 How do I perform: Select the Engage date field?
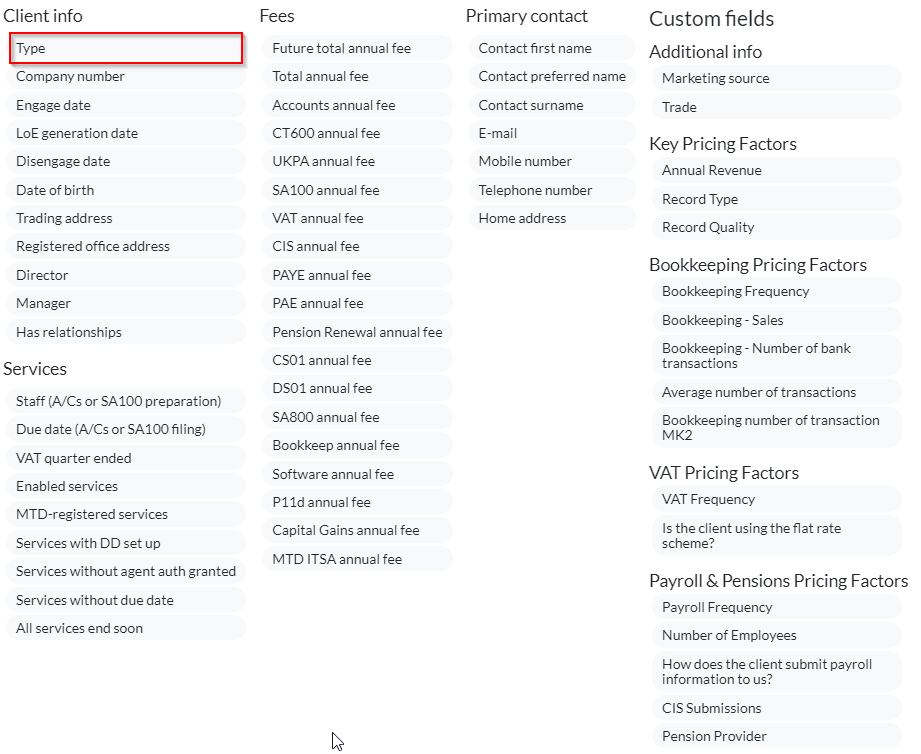pyautogui.click(x=126, y=105)
